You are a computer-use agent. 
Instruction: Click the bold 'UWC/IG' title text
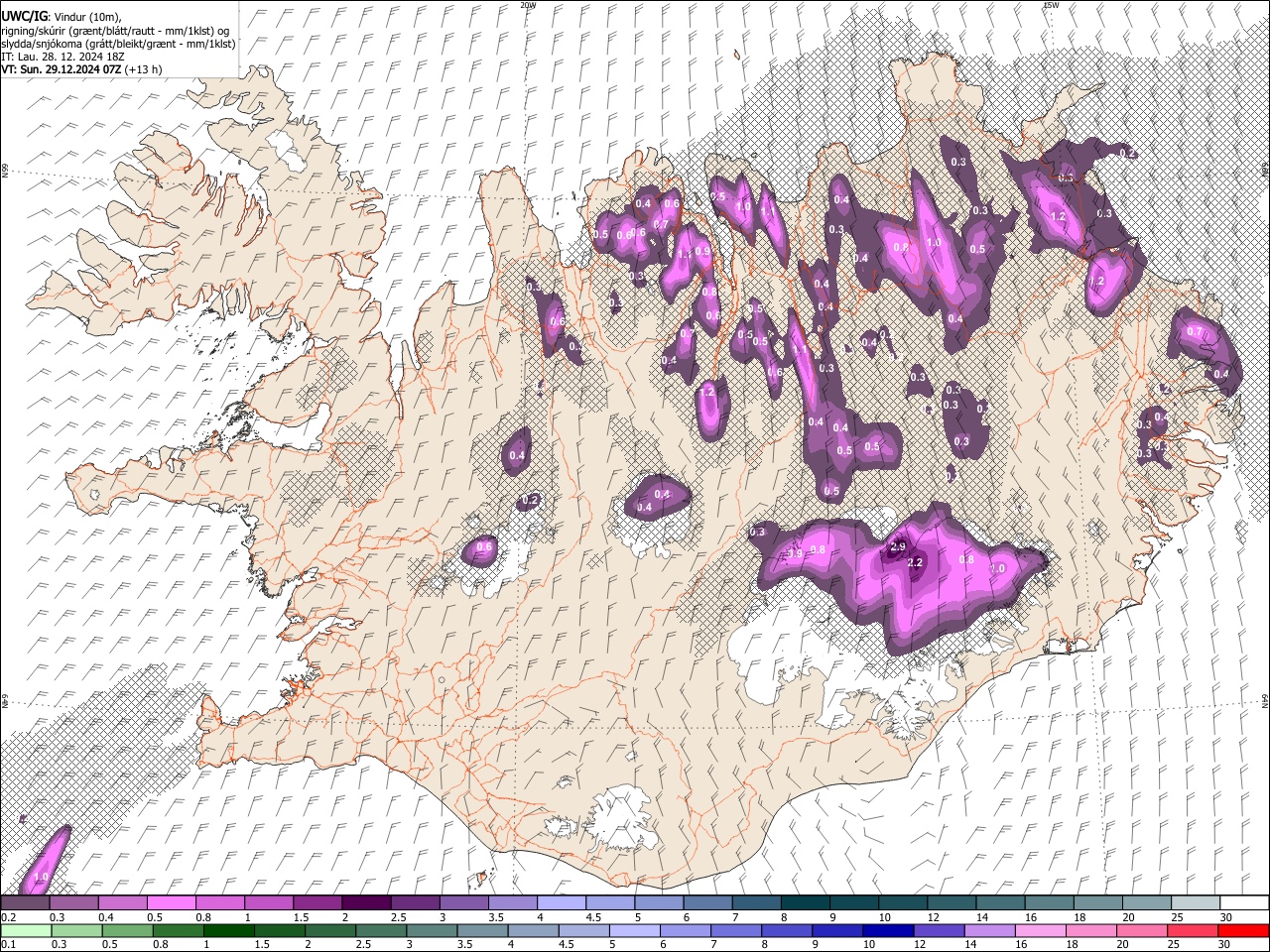pos(25,16)
